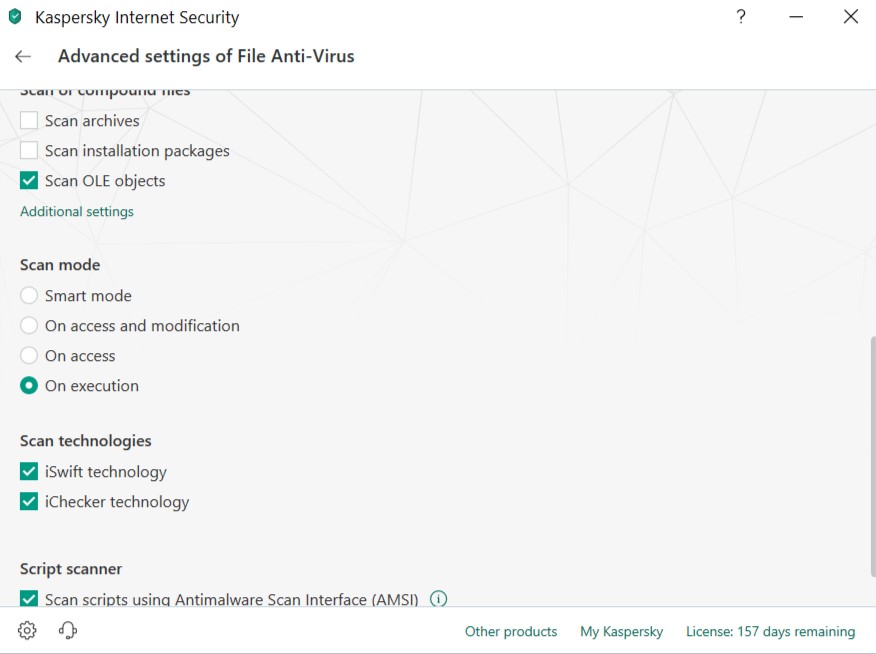Enable the Scan archives checkbox
This screenshot has height=654, width=876.
point(29,121)
